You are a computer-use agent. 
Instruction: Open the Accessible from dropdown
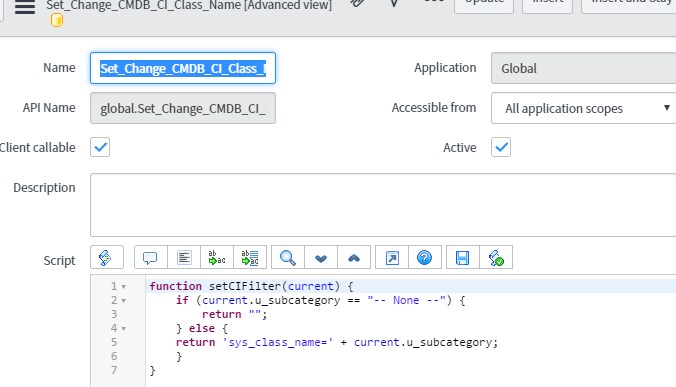coord(583,108)
